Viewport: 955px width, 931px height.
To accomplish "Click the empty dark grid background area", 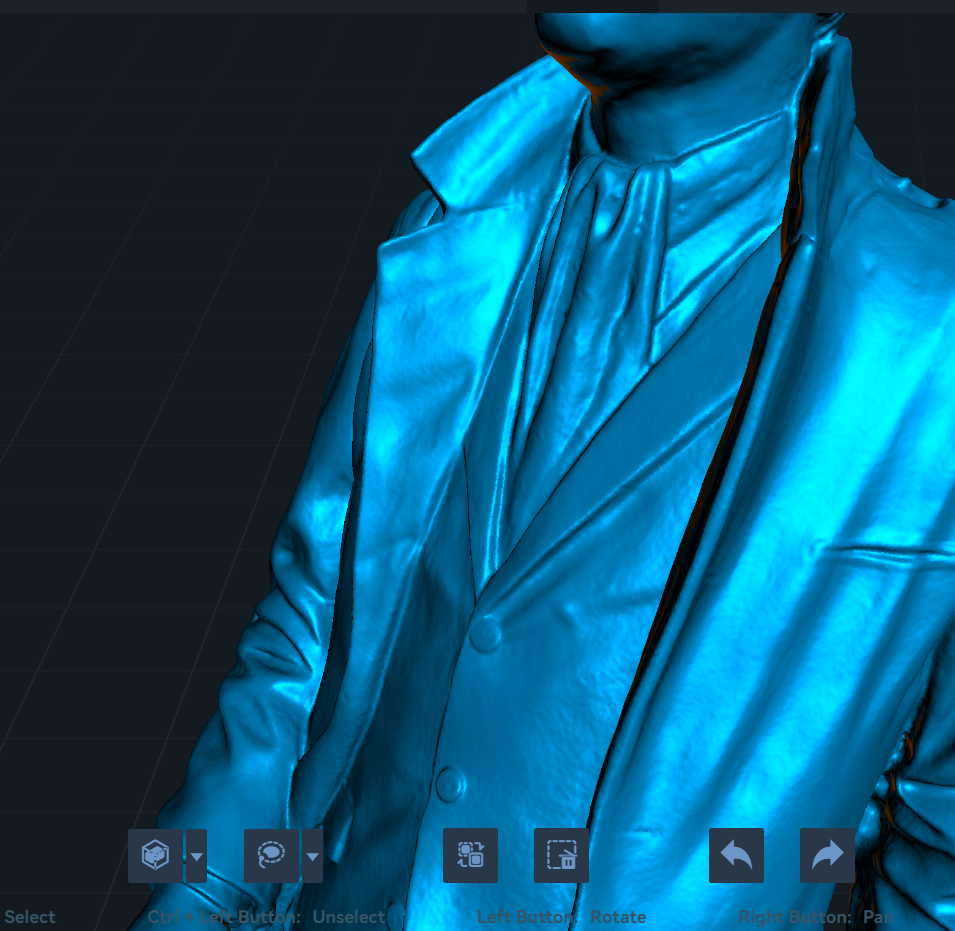I will (150, 400).
